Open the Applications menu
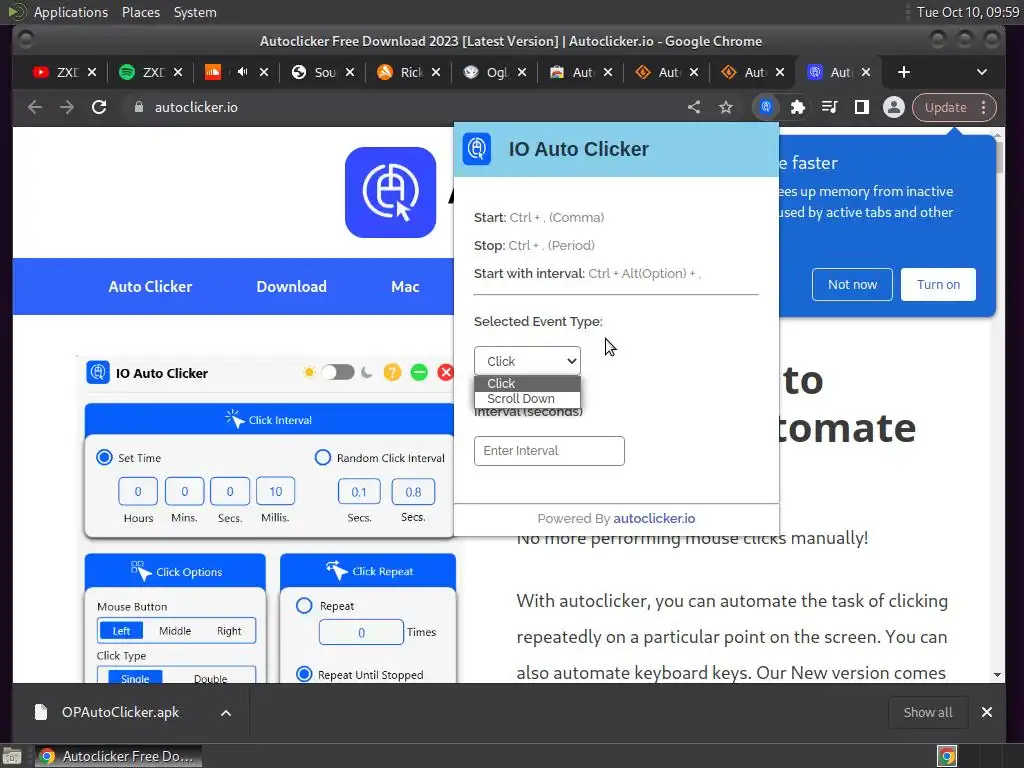The width and height of the screenshot is (1024, 768). 71,12
